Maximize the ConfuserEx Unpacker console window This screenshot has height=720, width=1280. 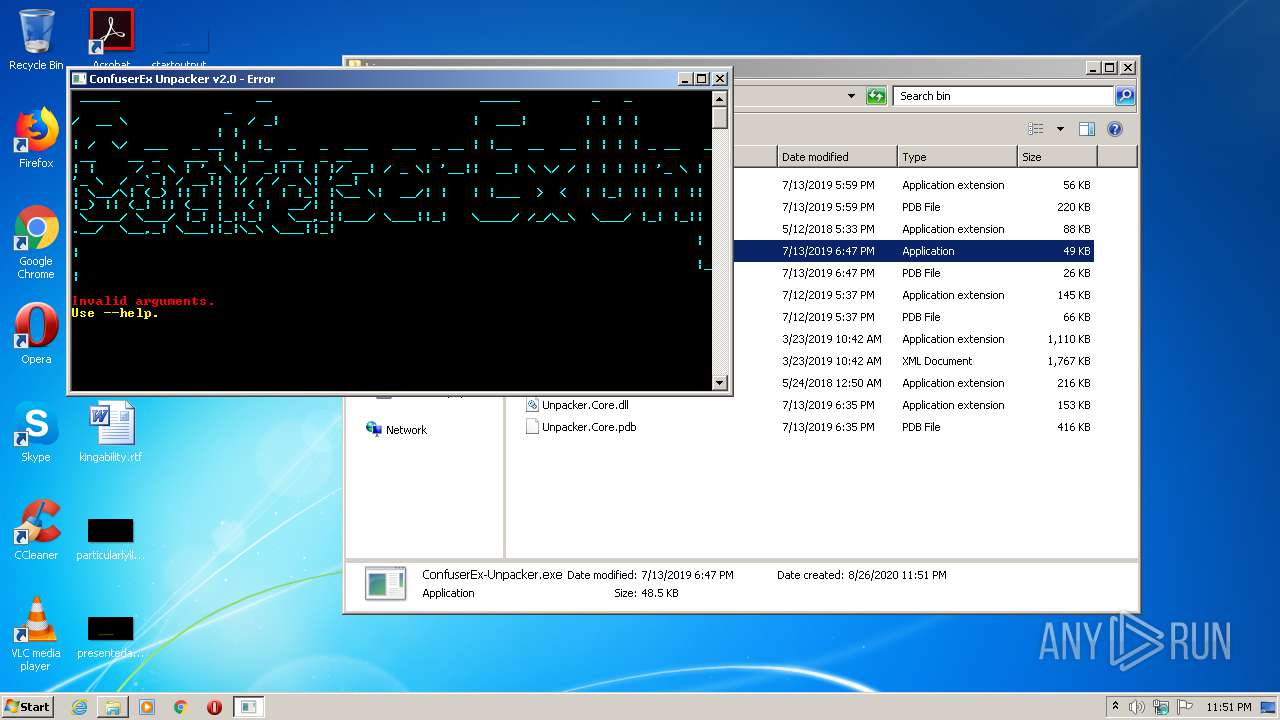click(701, 79)
